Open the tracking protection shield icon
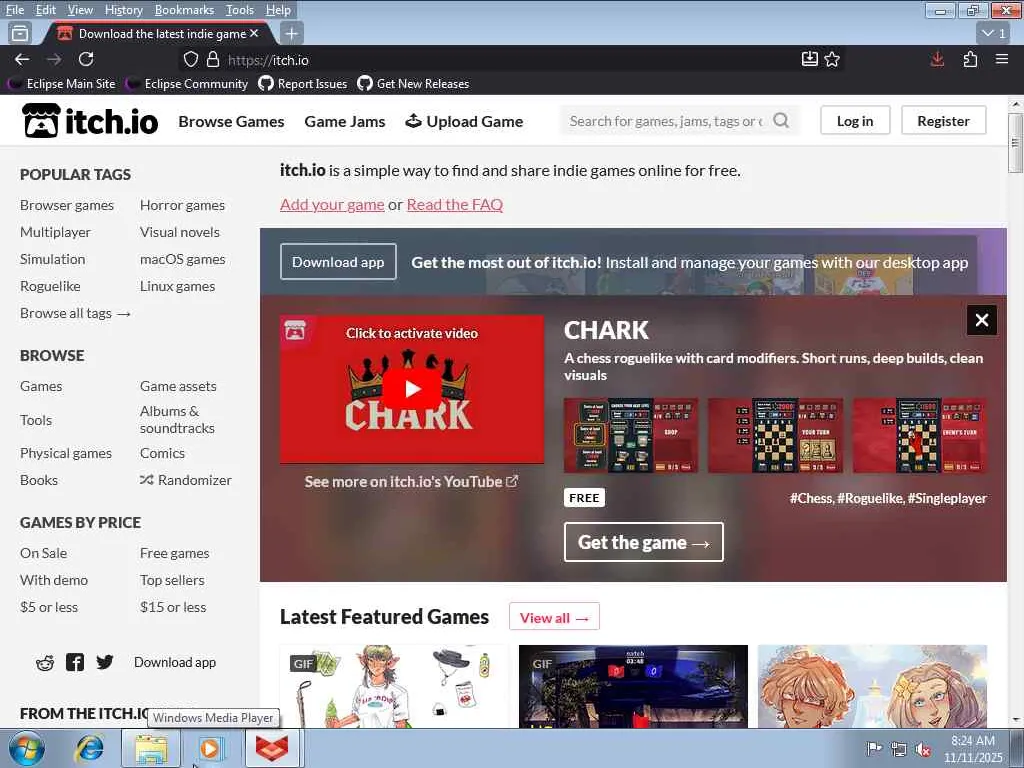 tap(191, 59)
